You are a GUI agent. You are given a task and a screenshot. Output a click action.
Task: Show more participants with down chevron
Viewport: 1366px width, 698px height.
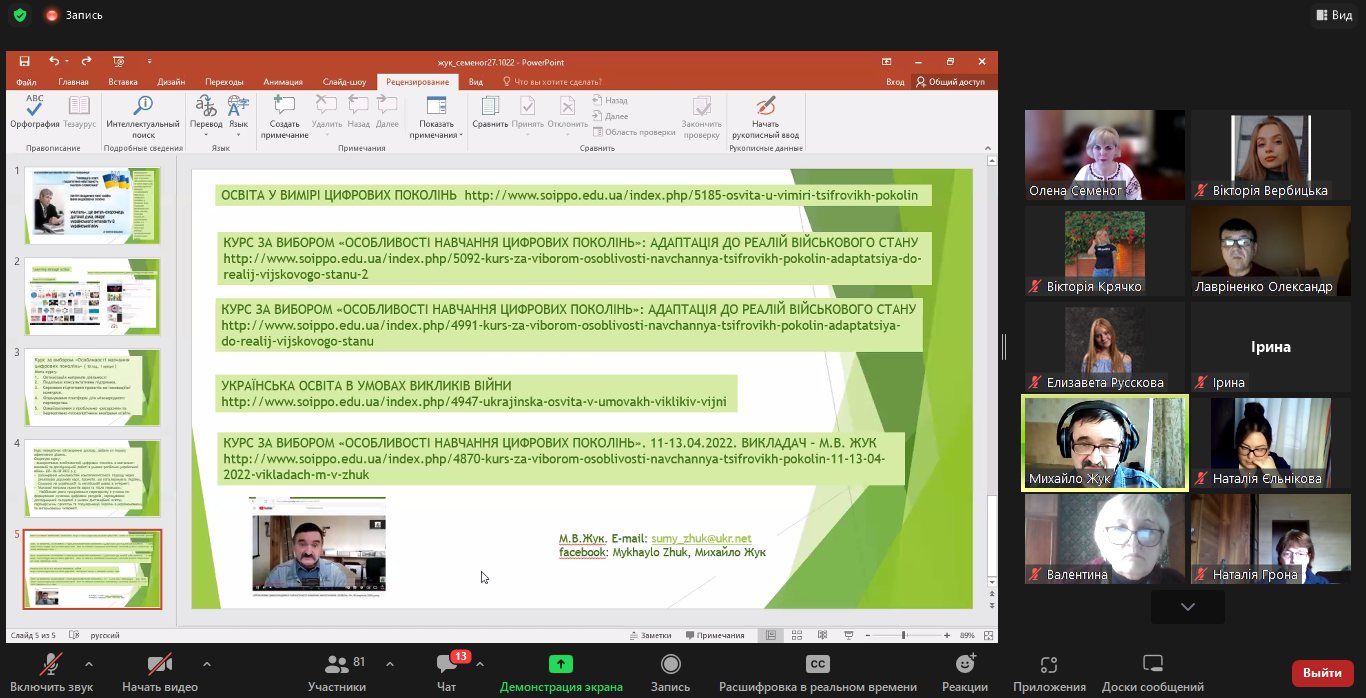(x=1187, y=606)
